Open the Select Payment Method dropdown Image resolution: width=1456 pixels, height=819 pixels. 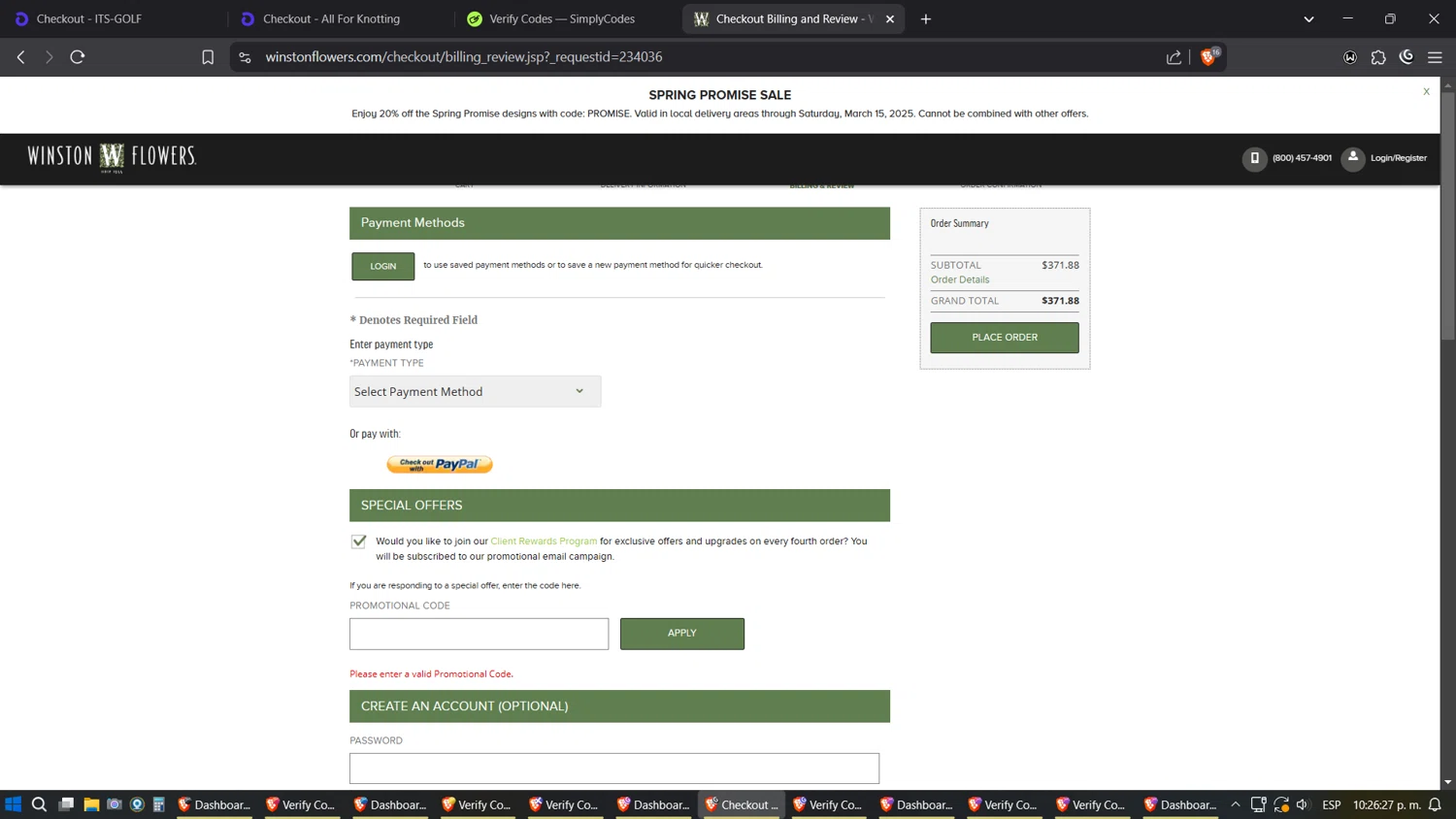click(x=475, y=391)
